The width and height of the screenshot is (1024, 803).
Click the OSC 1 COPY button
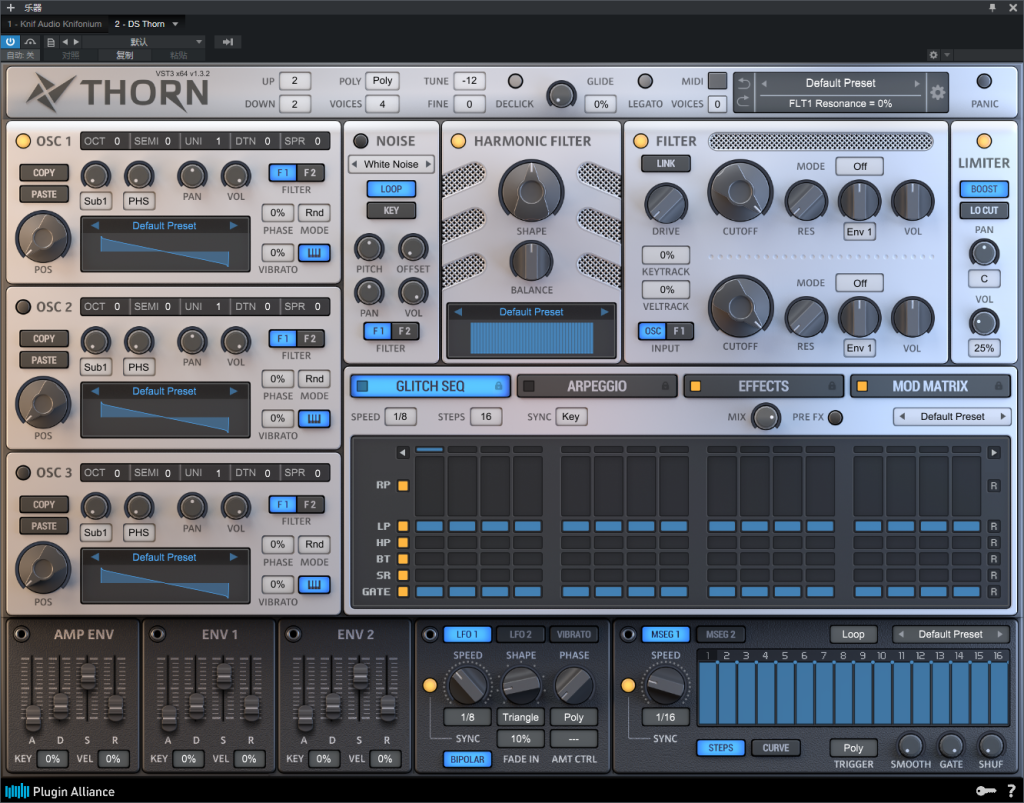point(44,173)
